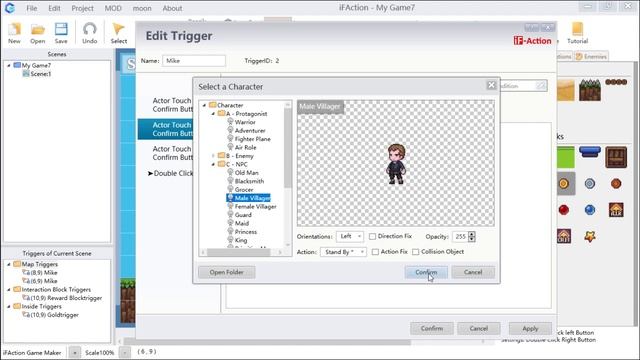Screen dimensions: 640x360
Task: Open the MOD menu
Action: click(x=113, y=8)
